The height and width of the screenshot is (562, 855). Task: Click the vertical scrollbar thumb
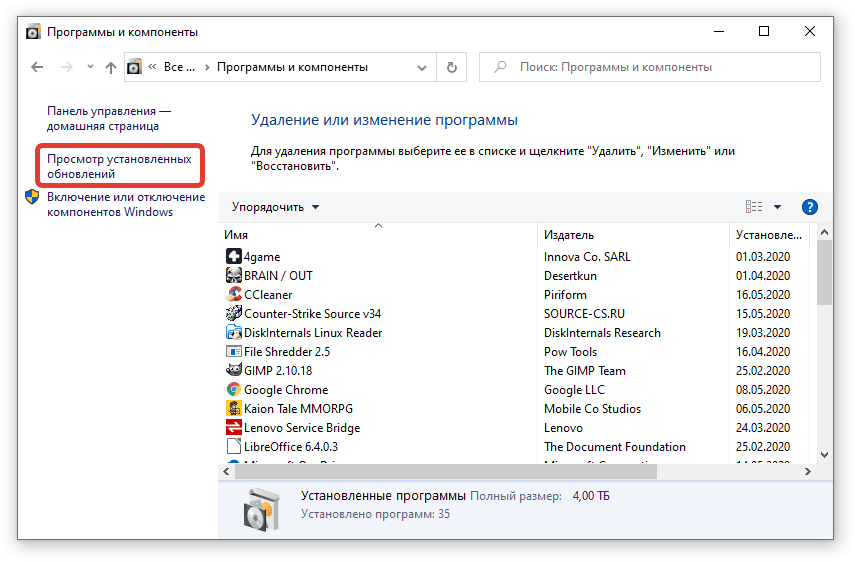click(x=824, y=273)
